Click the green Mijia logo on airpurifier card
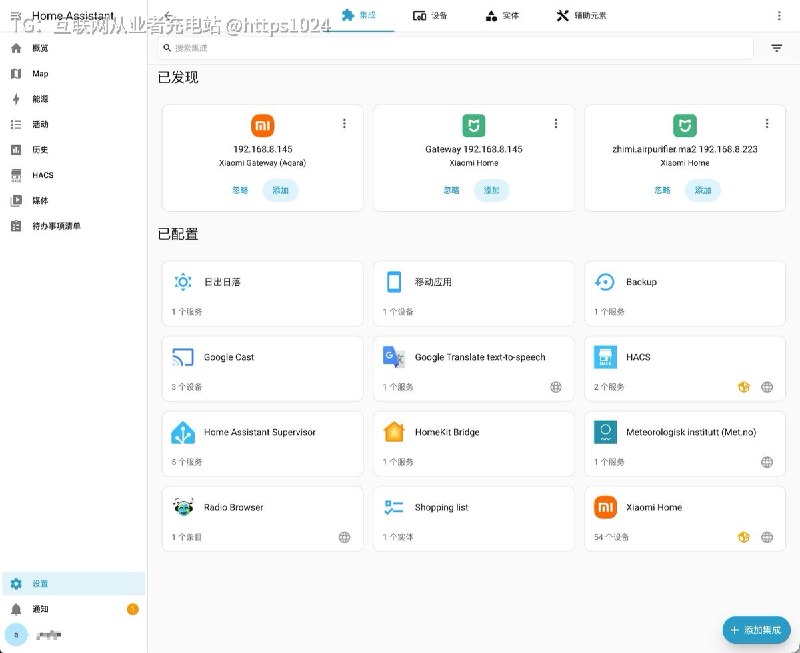This screenshot has width=800, height=653. [685, 125]
